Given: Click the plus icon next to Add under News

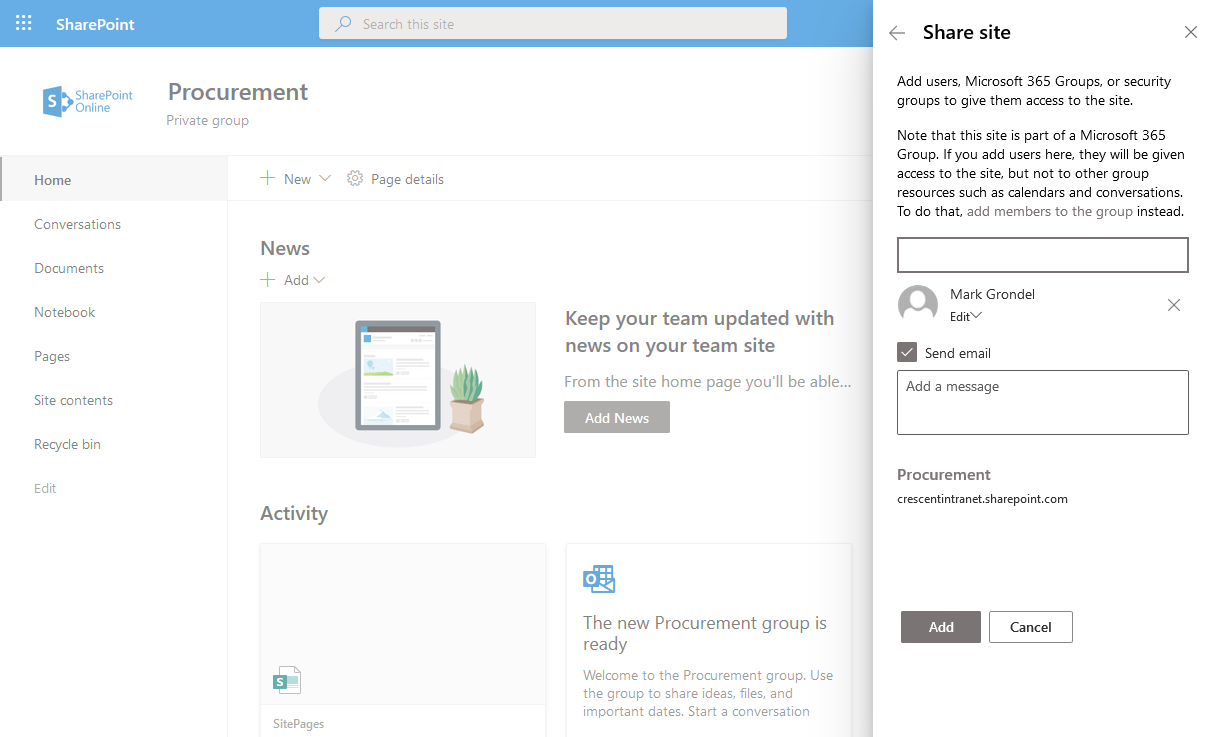Looking at the screenshot, I should [268, 279].
